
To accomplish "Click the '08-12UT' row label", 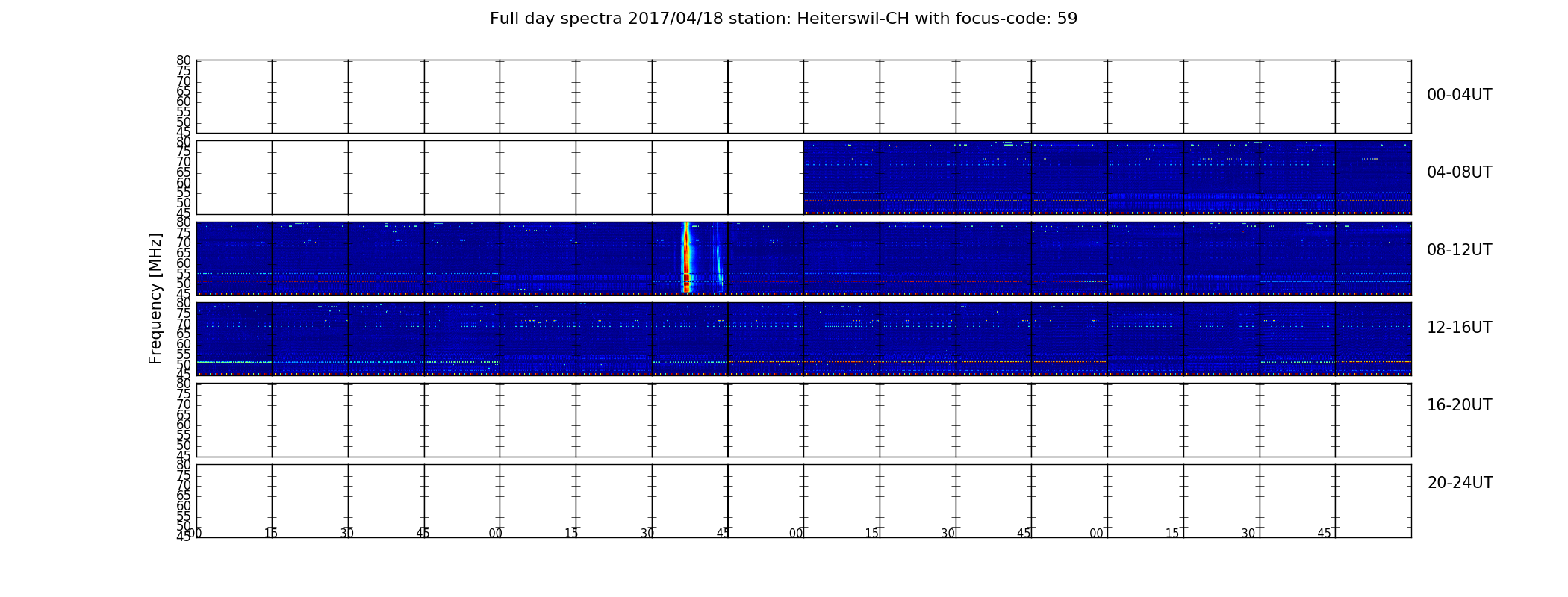I will pos(1459,250).
